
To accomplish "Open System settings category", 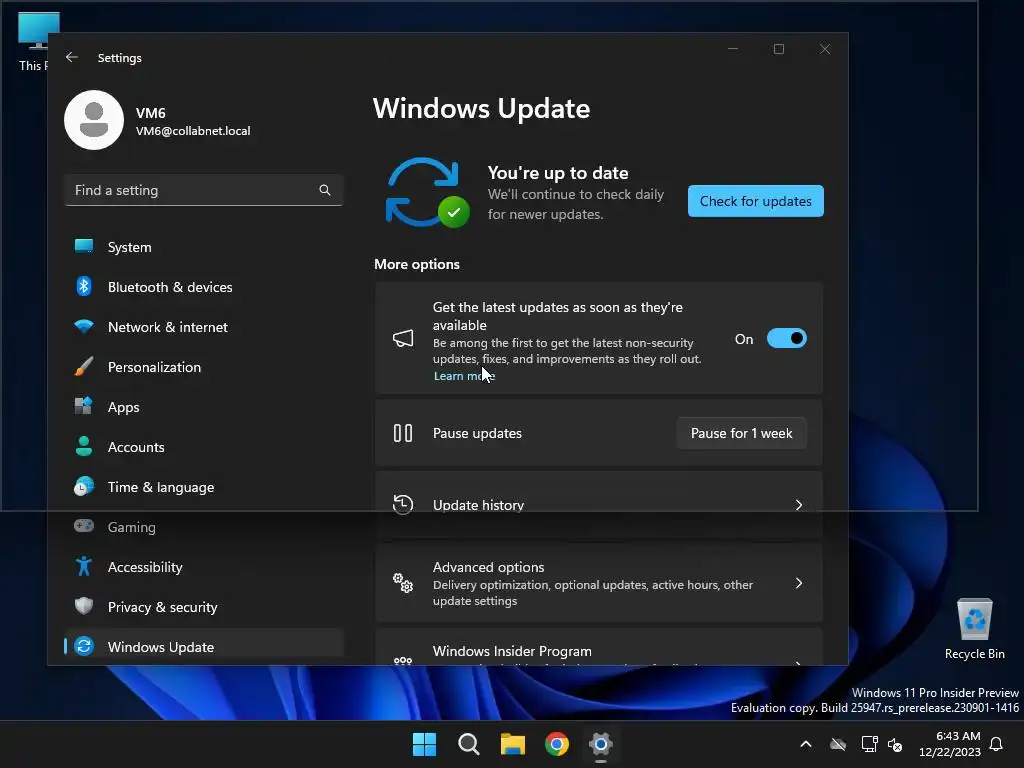I will [x=204, y=247].
